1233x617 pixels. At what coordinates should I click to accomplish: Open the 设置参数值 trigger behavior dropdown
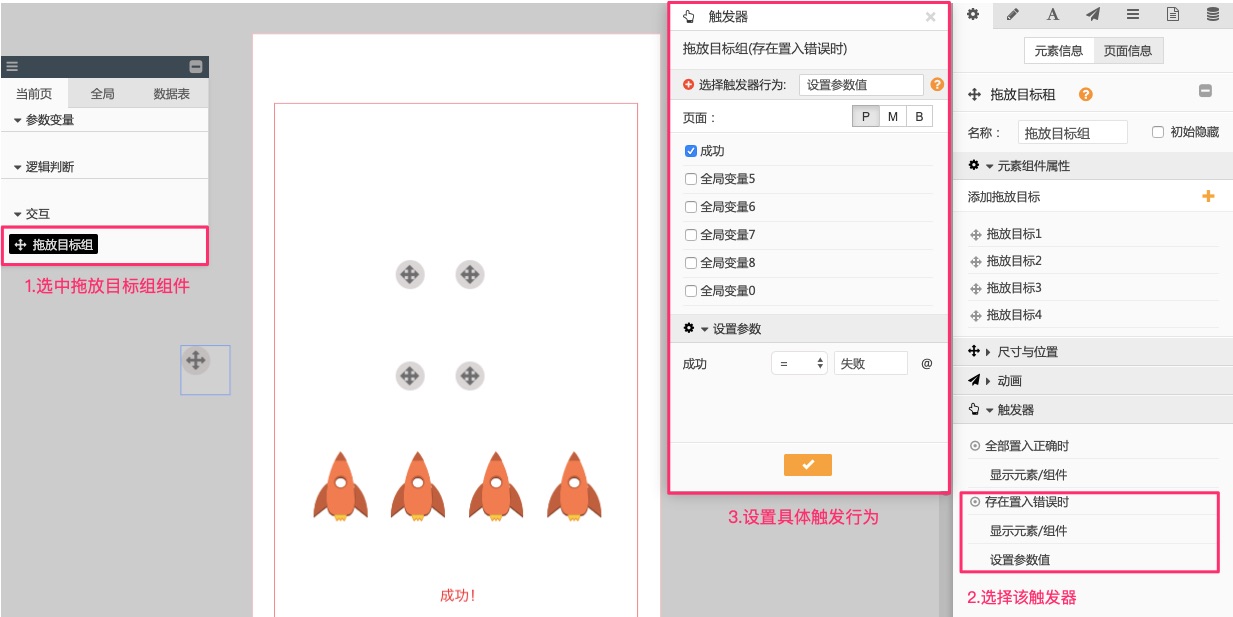tap(860, 85)
